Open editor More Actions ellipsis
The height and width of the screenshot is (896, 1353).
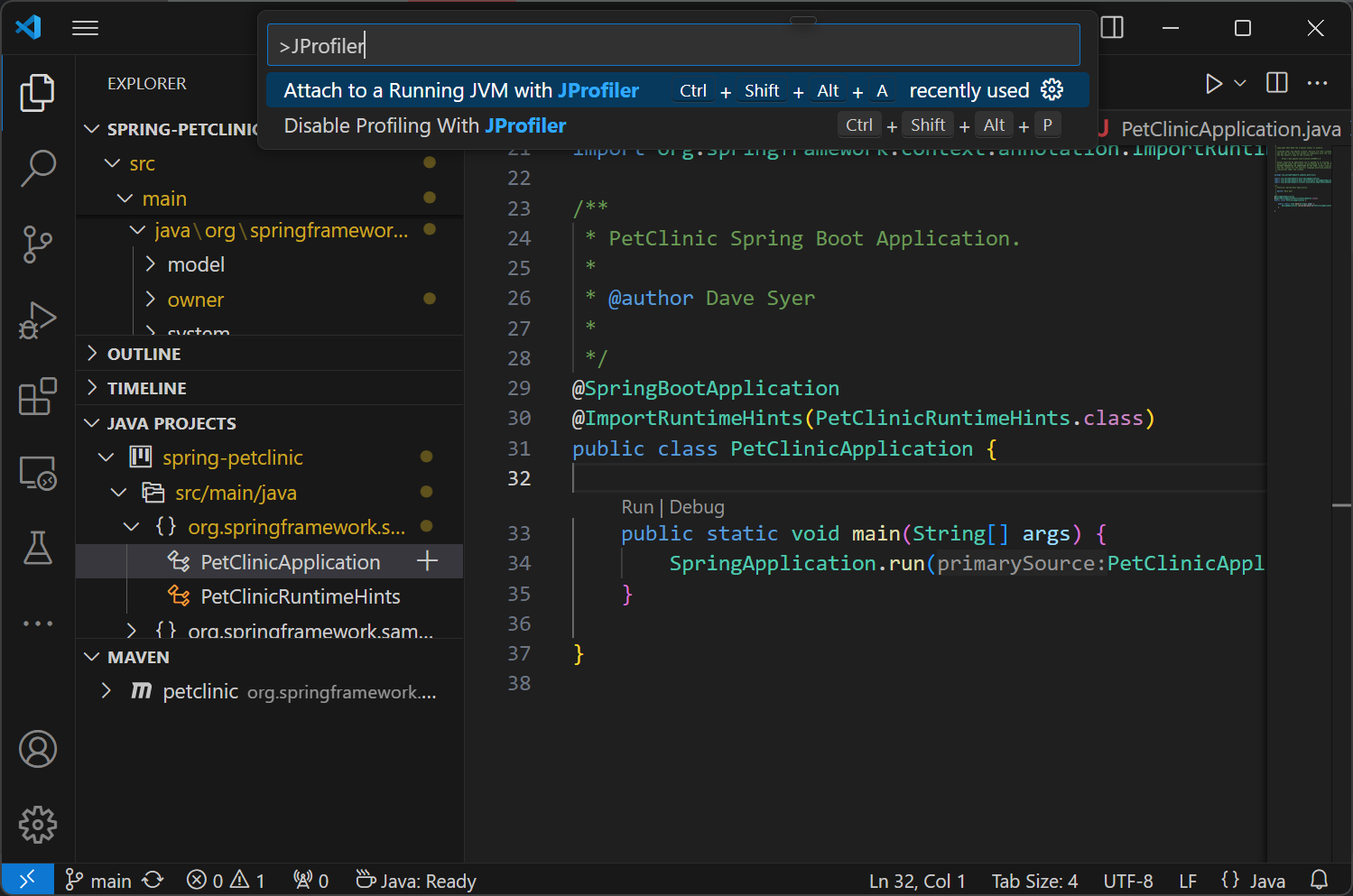click(x=1317, y=83)
